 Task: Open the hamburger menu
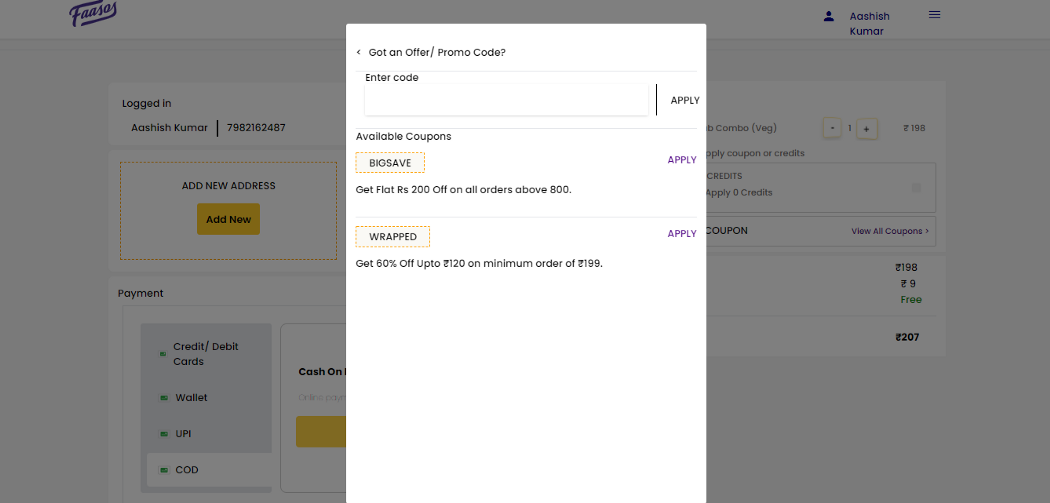pos(935,15)
